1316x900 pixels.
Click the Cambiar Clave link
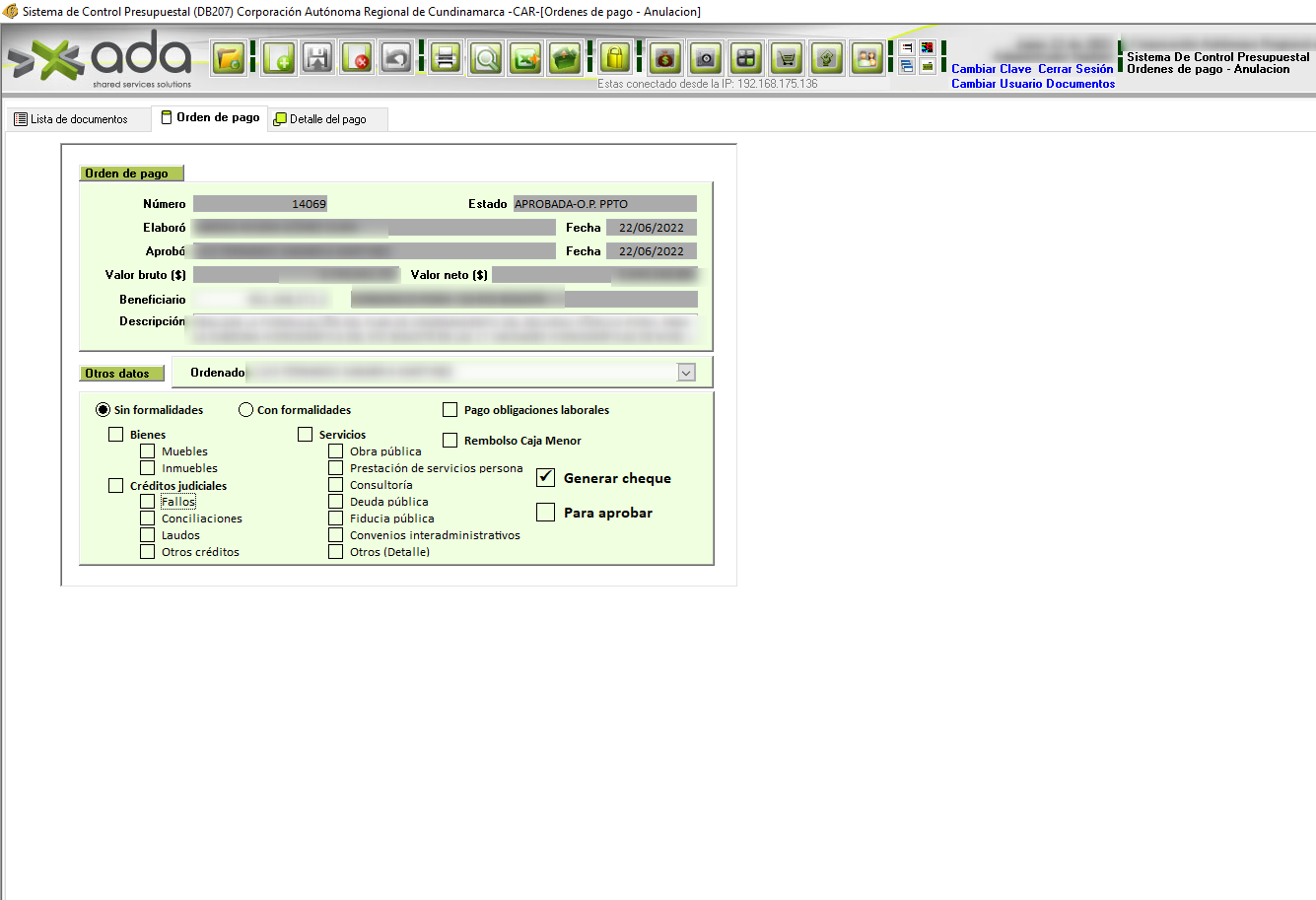(x=991, y=69)
